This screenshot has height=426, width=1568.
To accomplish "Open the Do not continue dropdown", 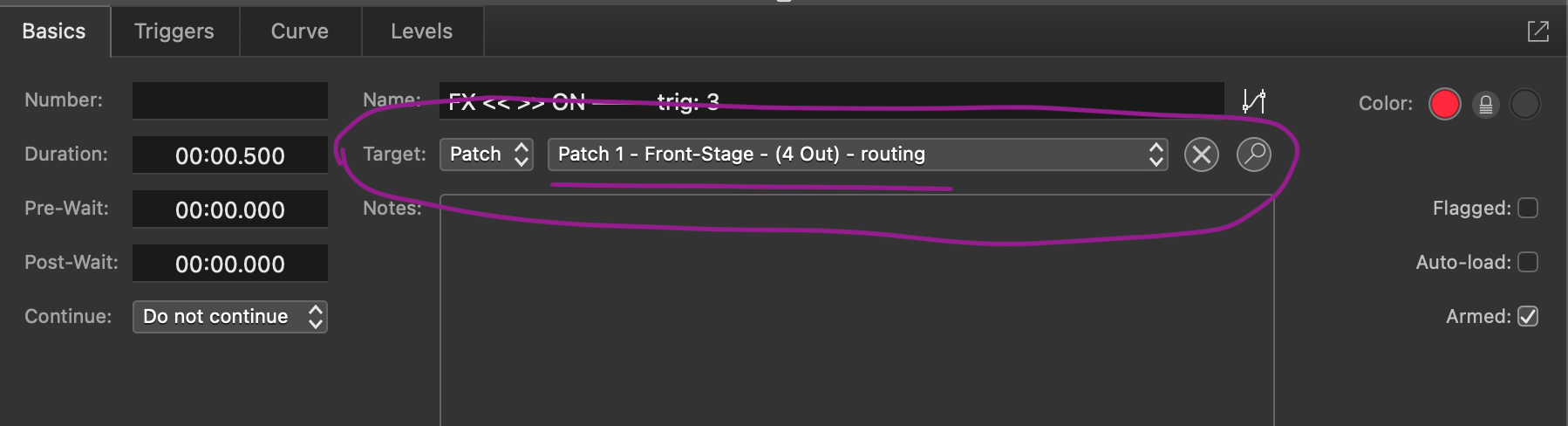I will coord(230,317).
